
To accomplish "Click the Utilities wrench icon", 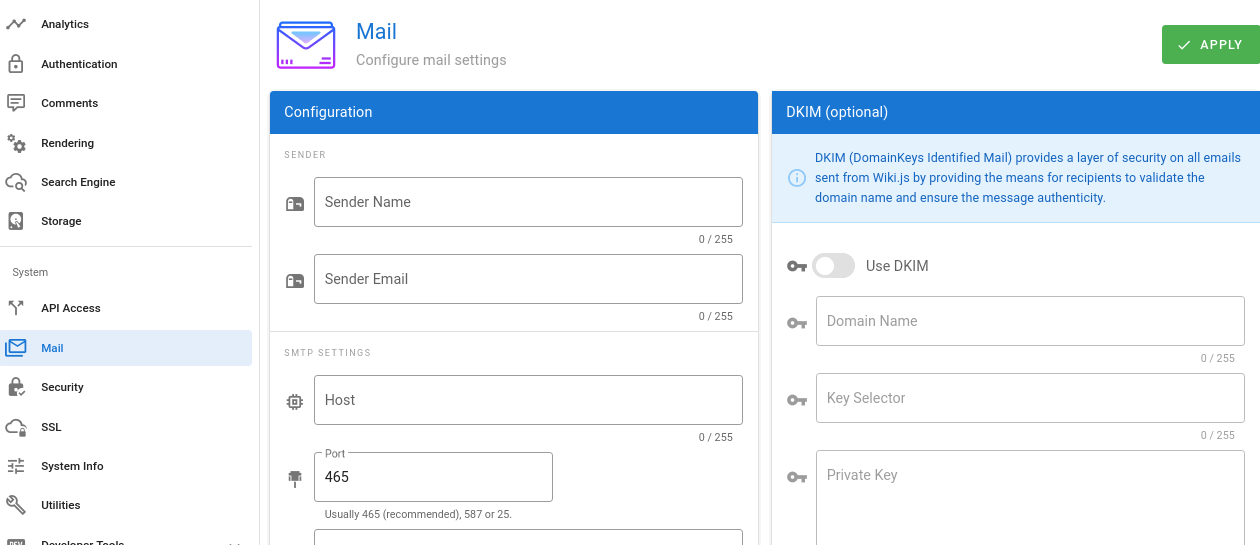I will point(16,505).
